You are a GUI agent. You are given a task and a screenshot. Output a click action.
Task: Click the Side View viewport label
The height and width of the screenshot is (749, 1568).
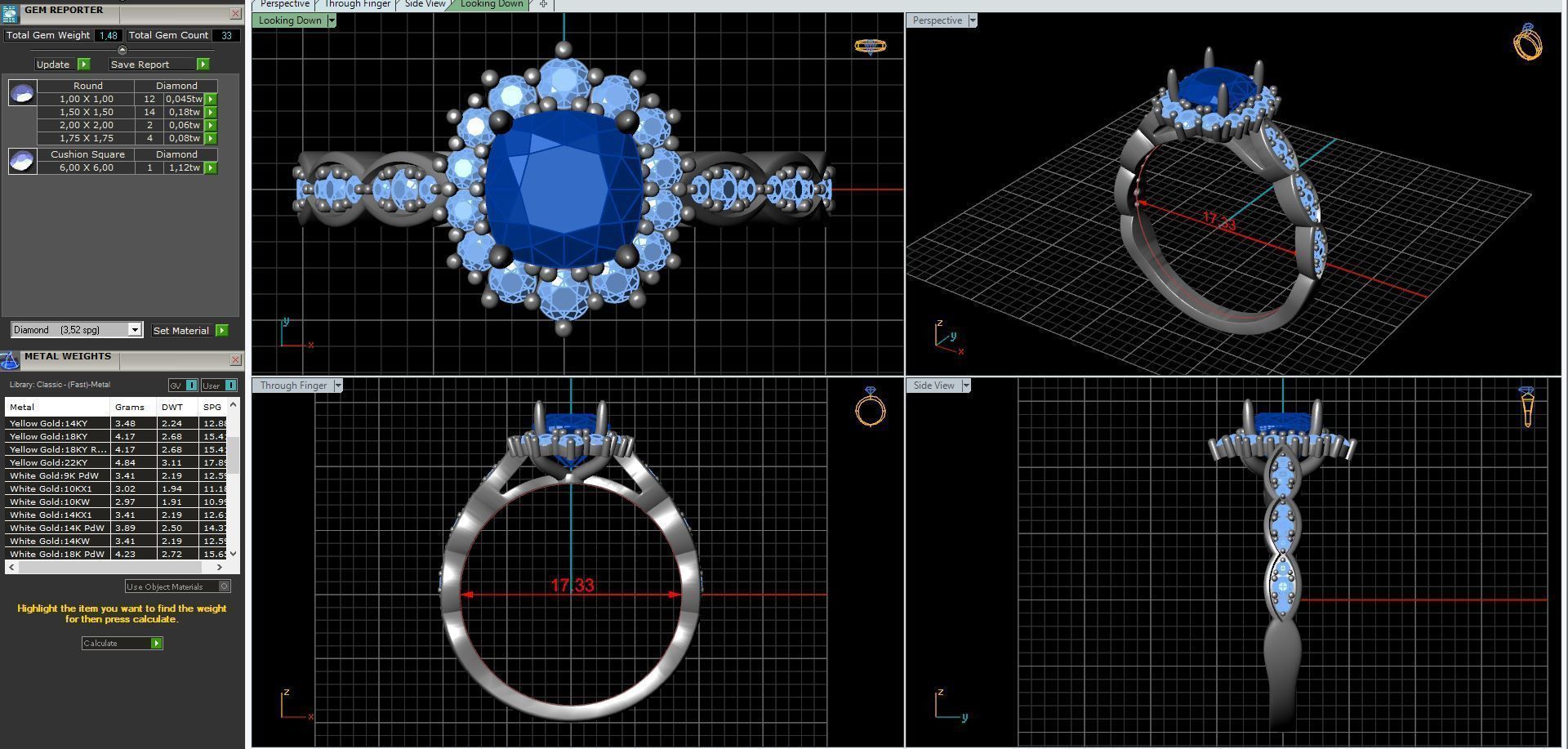click(934, 386)
